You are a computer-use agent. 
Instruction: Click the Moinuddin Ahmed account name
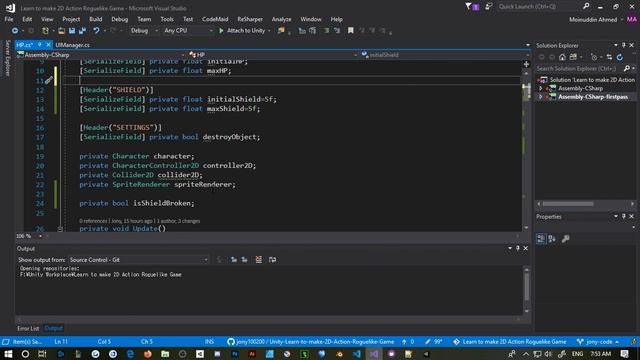coord(593,20)
